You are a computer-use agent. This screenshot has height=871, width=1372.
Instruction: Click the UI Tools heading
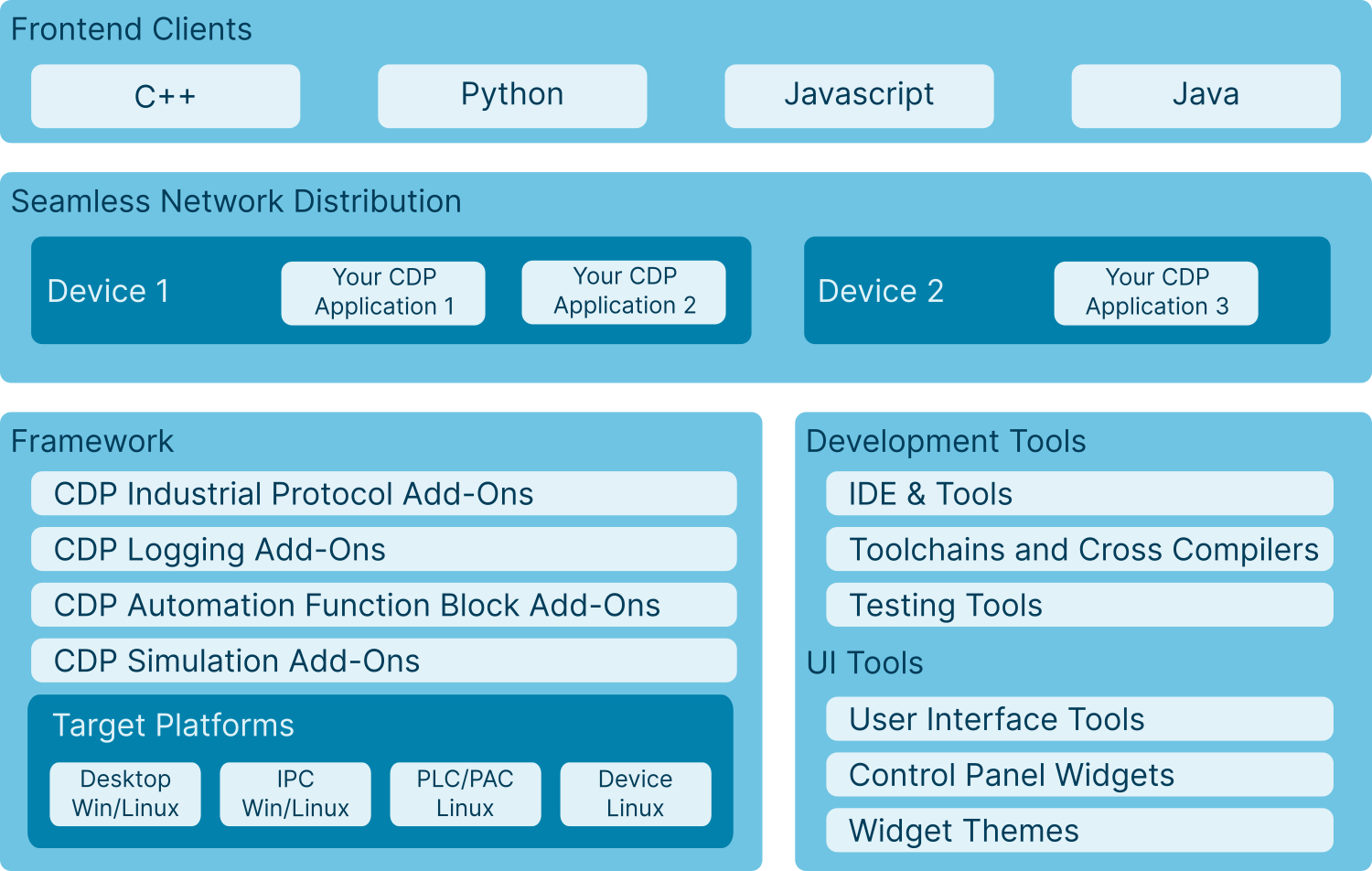(x=864, y=662)
